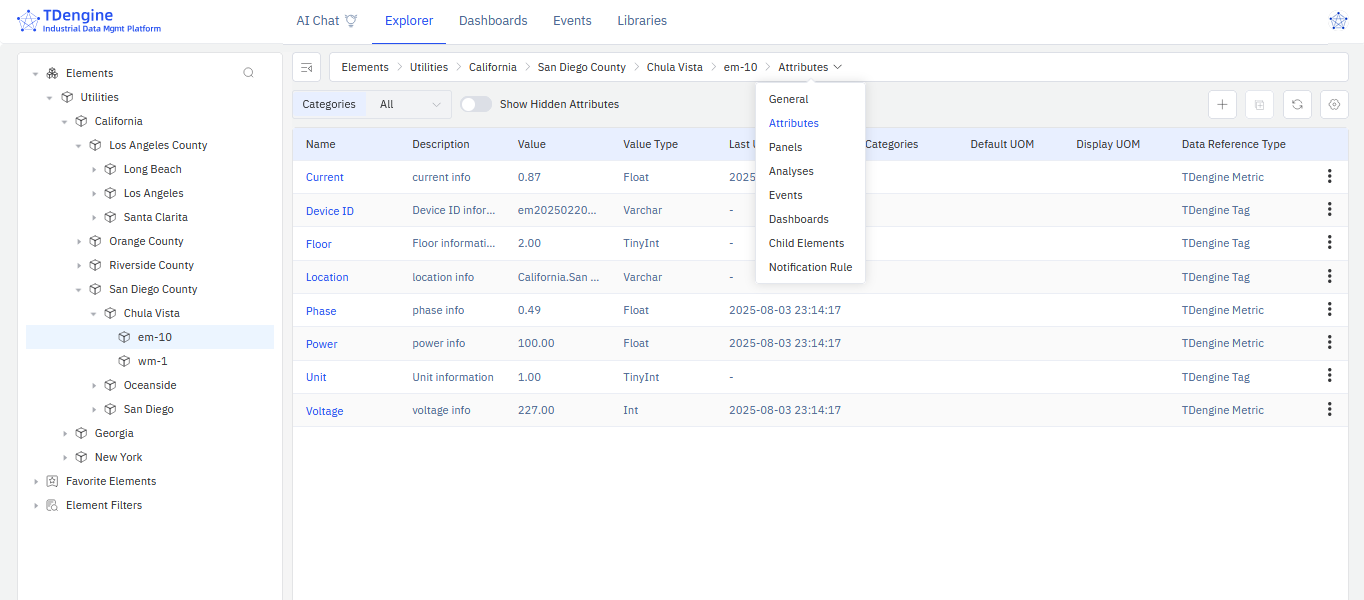This screenshot has width=1364, height=600.
Task: Click the save icon in the toolbar
Action: click(x=1259, y=104)
